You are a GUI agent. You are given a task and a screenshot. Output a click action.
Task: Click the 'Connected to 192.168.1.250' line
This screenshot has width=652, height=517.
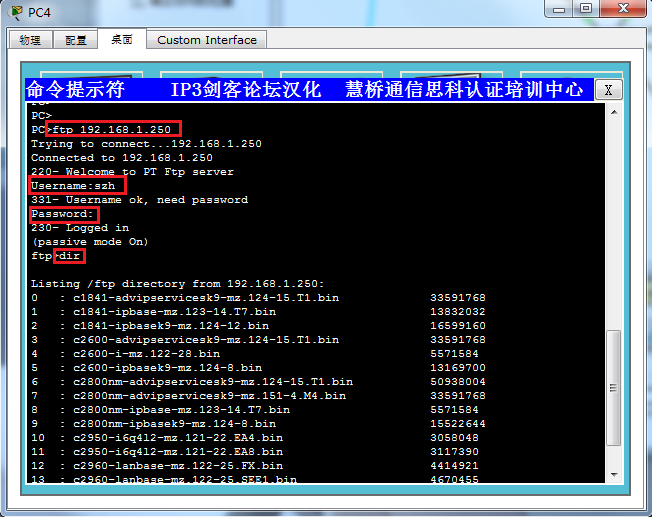(122, 158)
